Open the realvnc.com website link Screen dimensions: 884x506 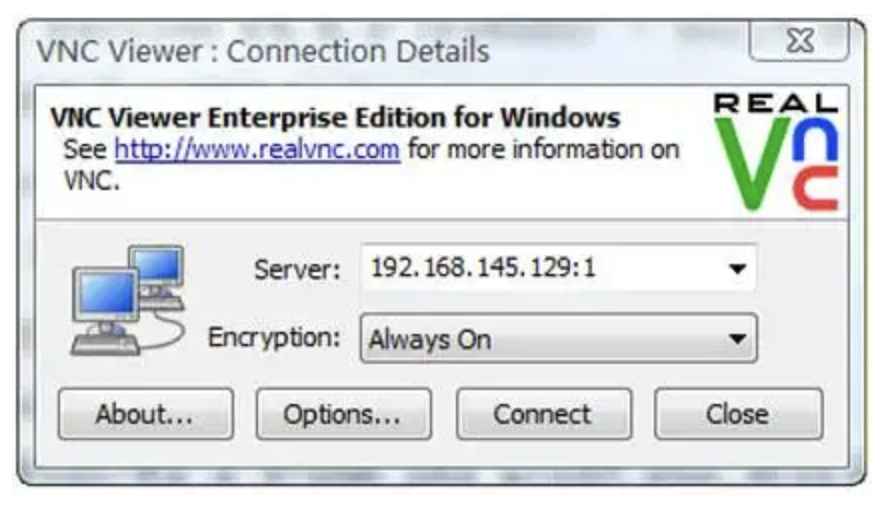pos(257,150)
